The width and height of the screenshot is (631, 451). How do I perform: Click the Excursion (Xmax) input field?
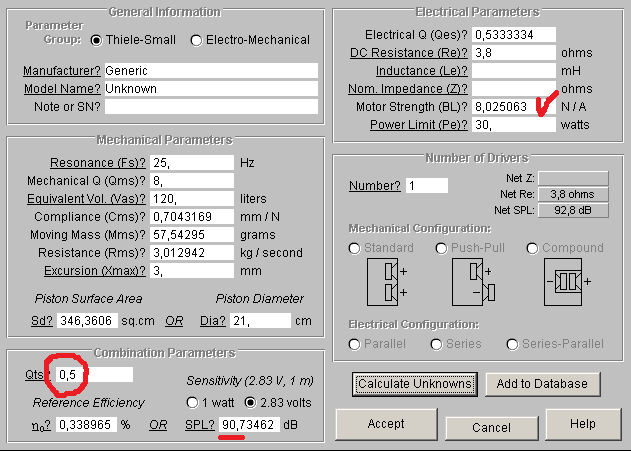(x=192, y=271)
